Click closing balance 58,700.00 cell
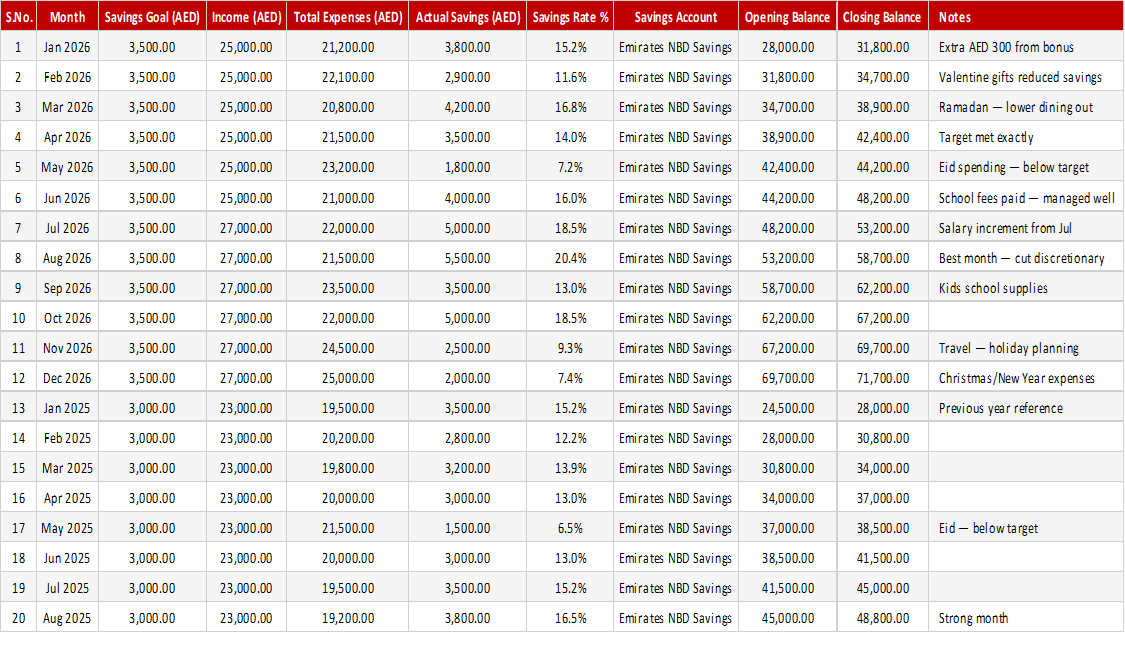The image size is (1125, 661). [x=882, y=258]
